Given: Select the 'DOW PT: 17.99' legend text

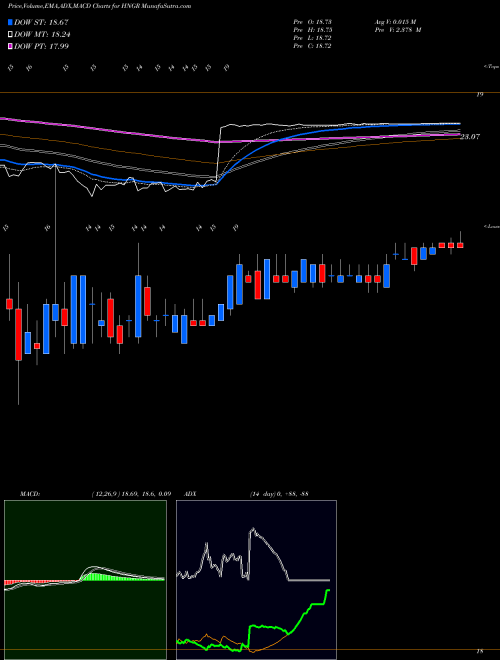Looking at the screenshot, I should 41,46.
